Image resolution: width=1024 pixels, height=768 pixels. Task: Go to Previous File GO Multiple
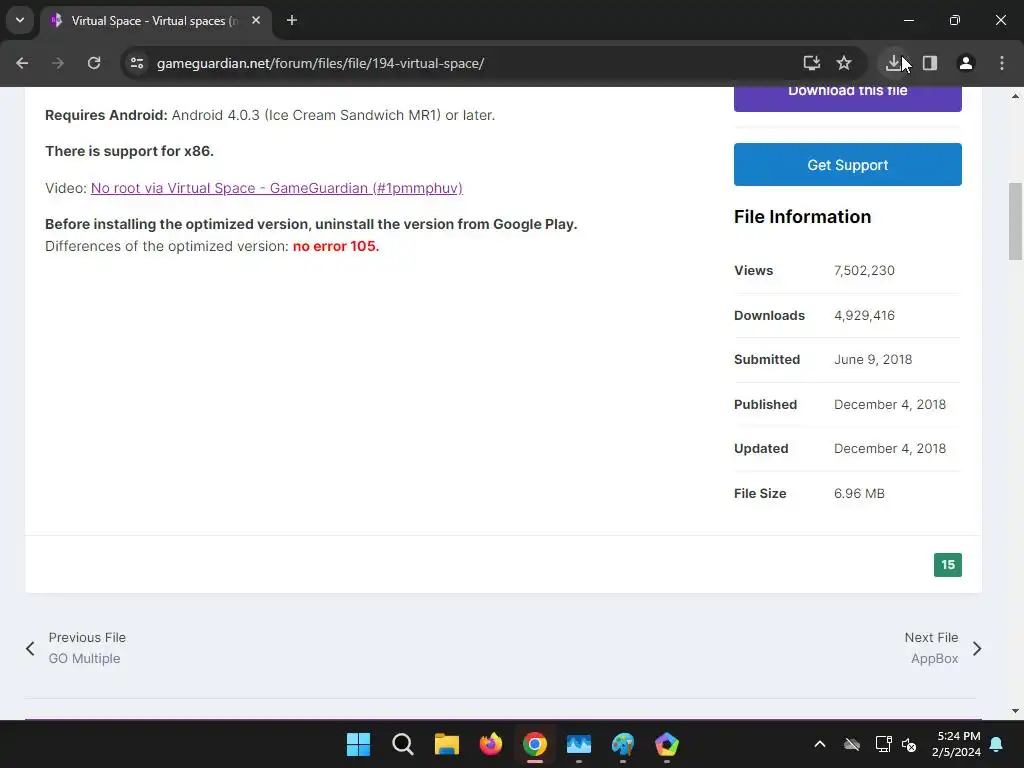point(87,648)
